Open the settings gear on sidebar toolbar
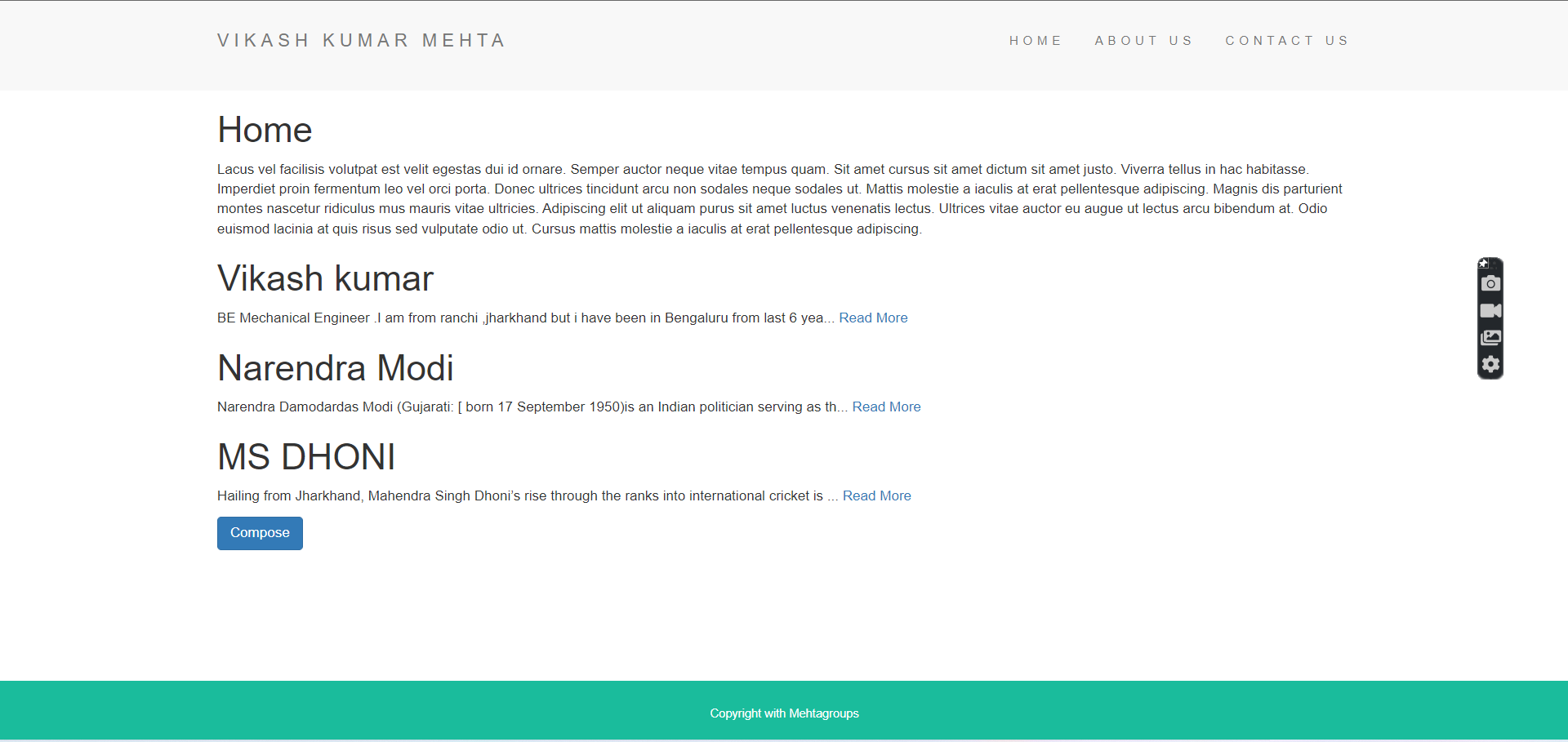The height and width of the screenshot is (742, 1568). coord(1490,365)
